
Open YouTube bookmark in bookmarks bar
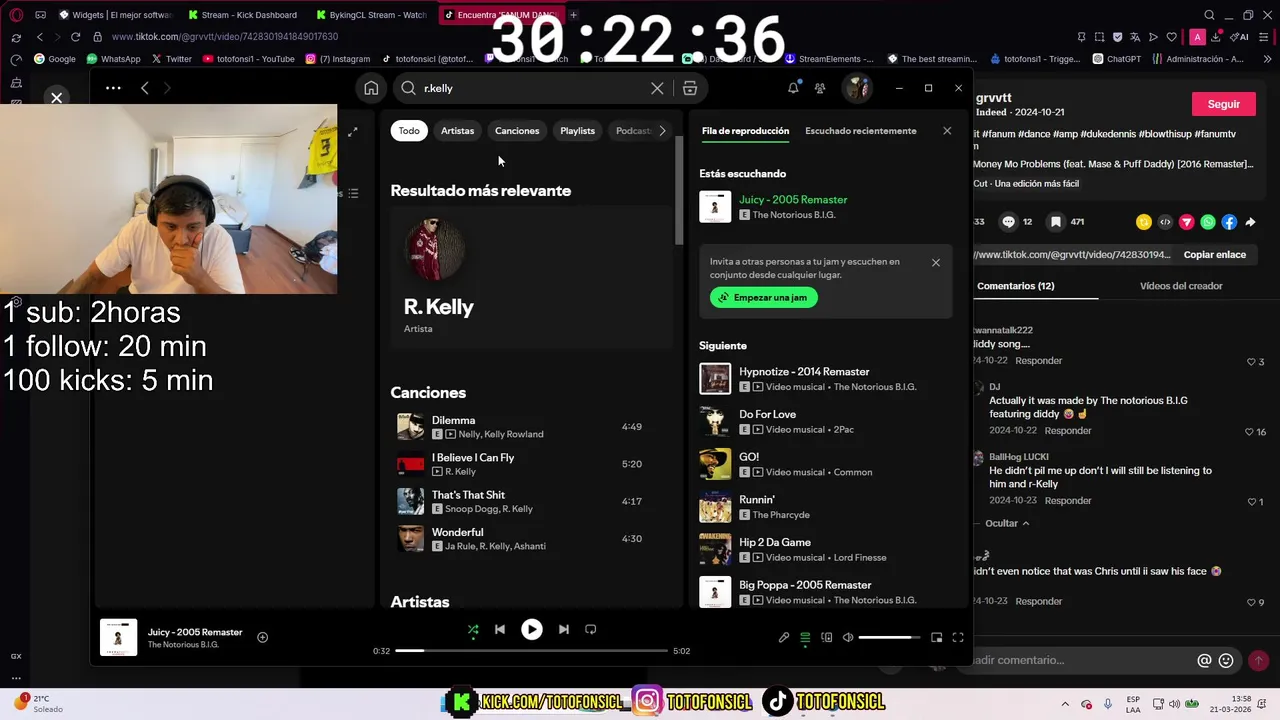click(248, 59)
